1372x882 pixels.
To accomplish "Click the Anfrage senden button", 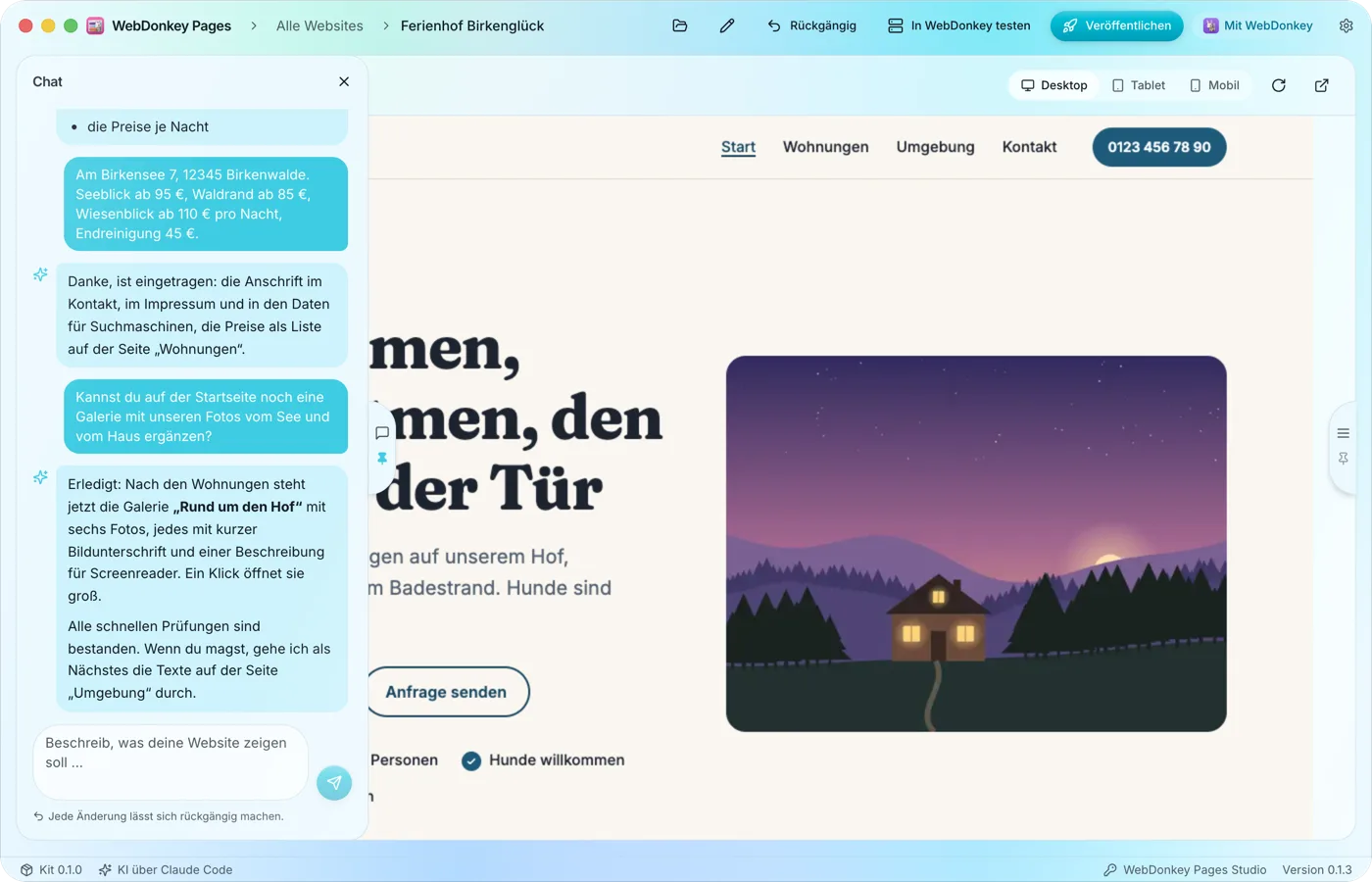I will point(447,692).
